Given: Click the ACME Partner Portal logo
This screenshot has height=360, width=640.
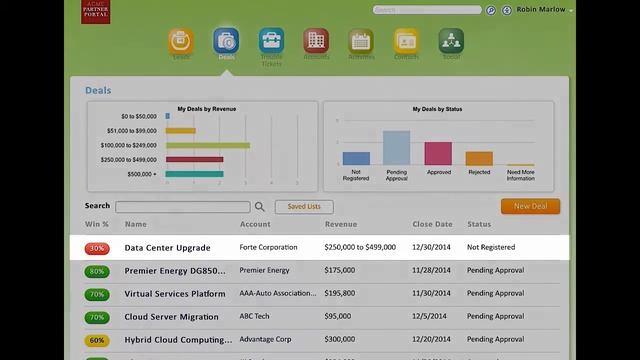Looking at the screenshot, I should (x=96, y=12).
